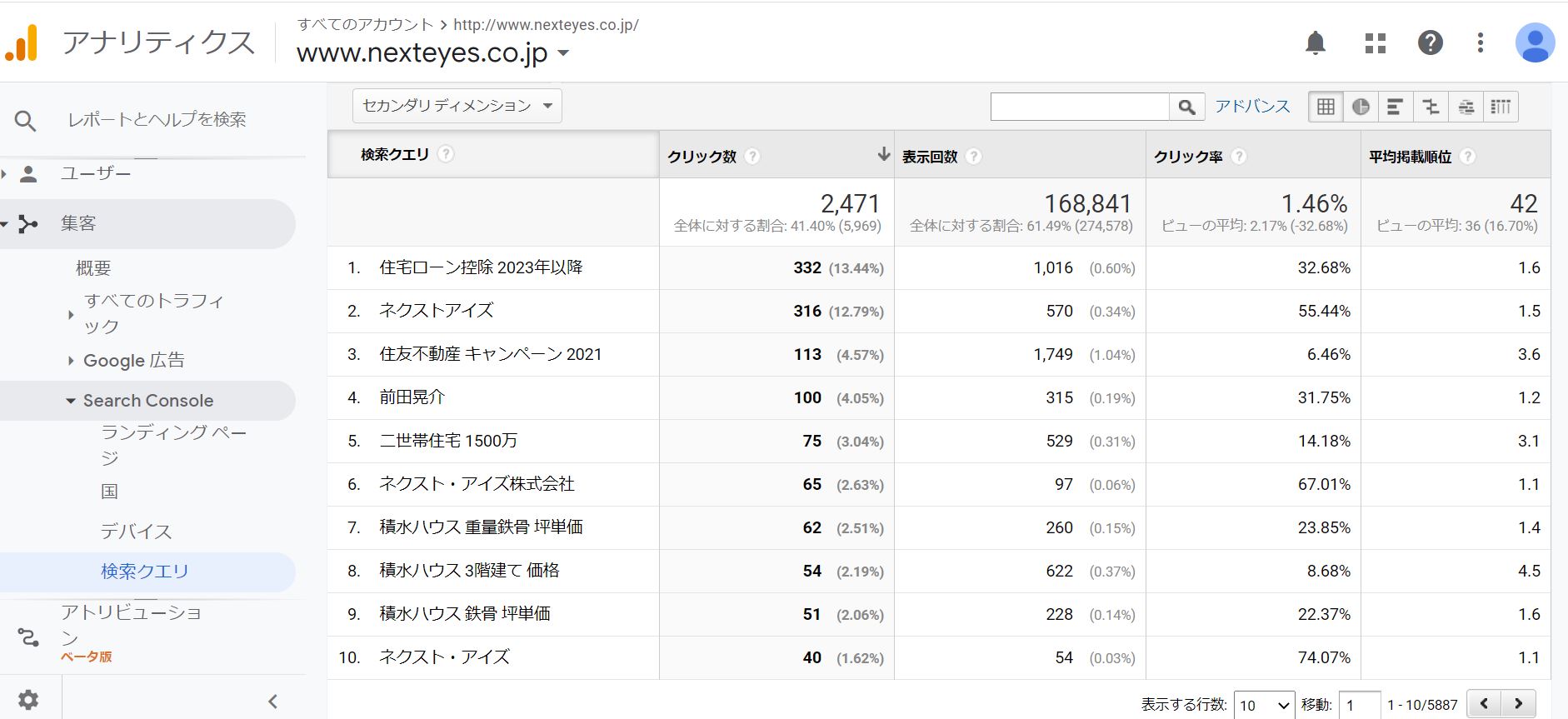Sort by 平均掲載順位 column header
This screenshot has height=719, width=1568.
pyautogui.click(x=1411, y=157)
